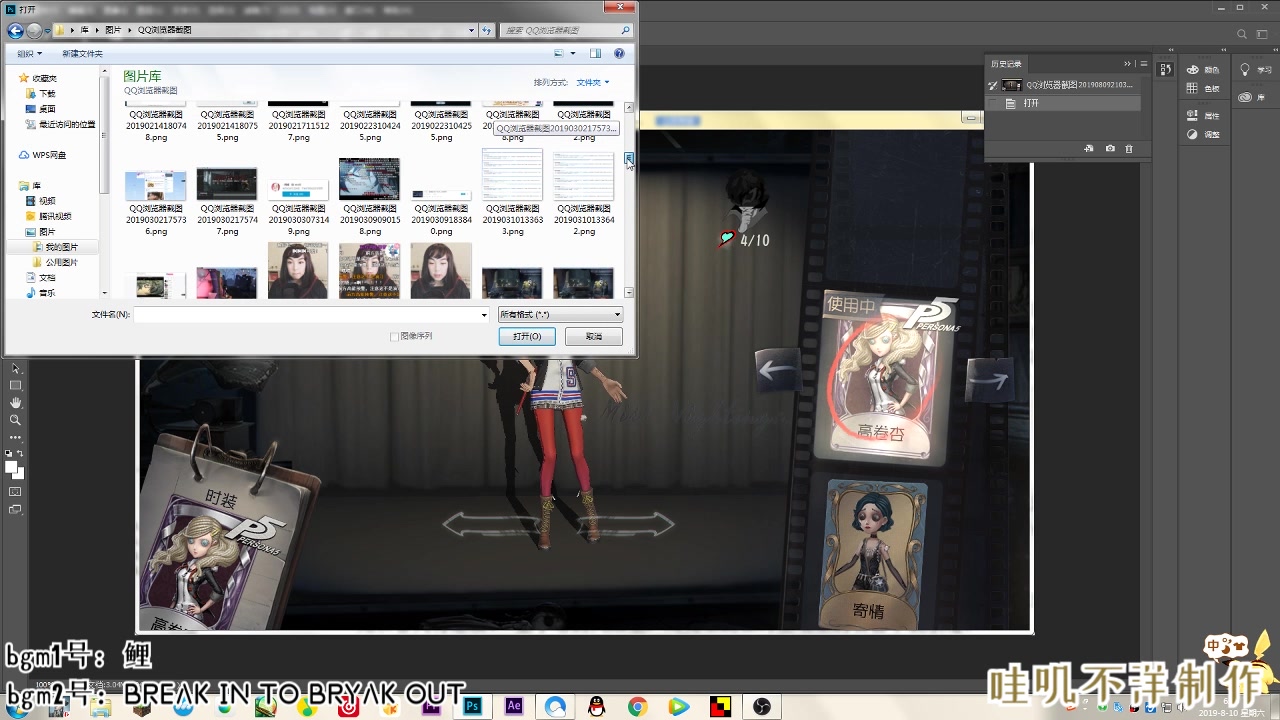
Task: Open the Properties panel
Action: (1204, 116)
